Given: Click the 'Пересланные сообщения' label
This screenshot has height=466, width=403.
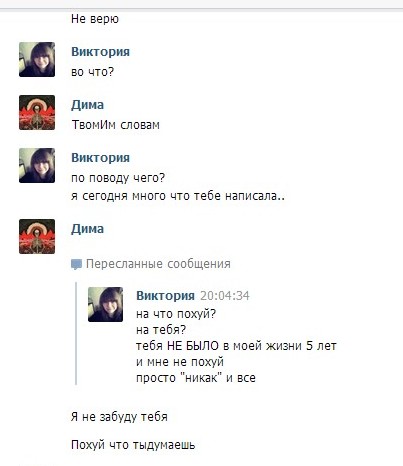Looking at the screenshot, I should click(x=158, y=264).
